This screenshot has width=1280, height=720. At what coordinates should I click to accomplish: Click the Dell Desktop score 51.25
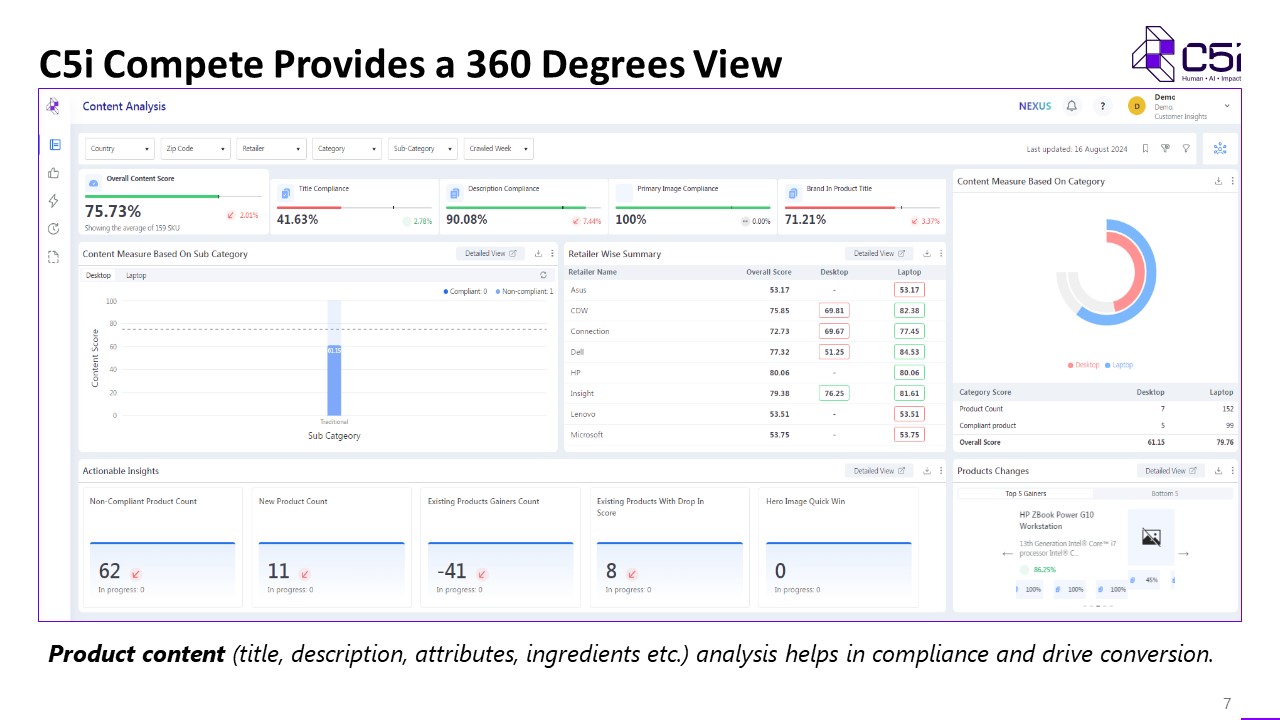coord(833,352)
